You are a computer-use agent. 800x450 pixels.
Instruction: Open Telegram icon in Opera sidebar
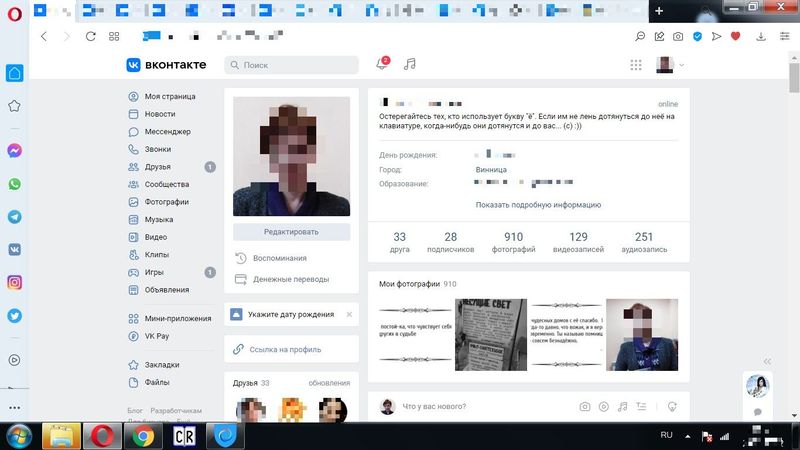[x=15, y=217]
